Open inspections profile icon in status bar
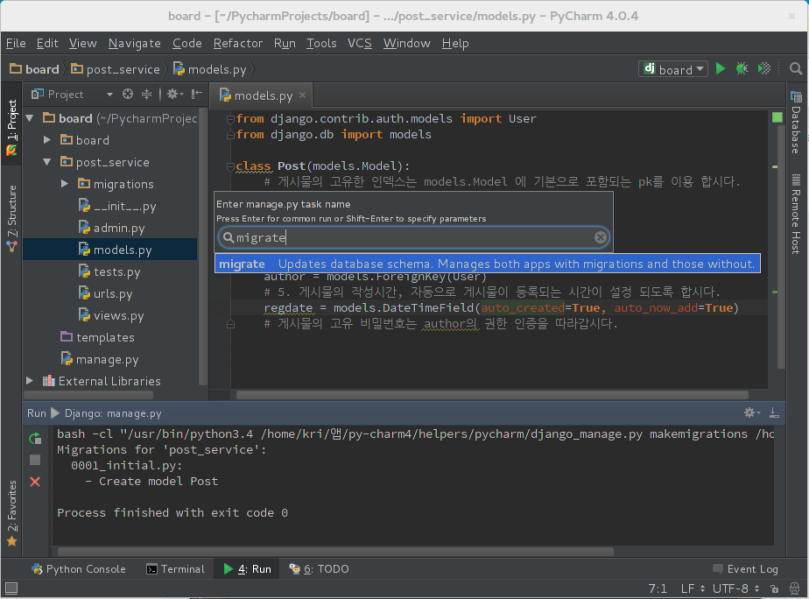This screenshot has width=809, height=599. 795,589
